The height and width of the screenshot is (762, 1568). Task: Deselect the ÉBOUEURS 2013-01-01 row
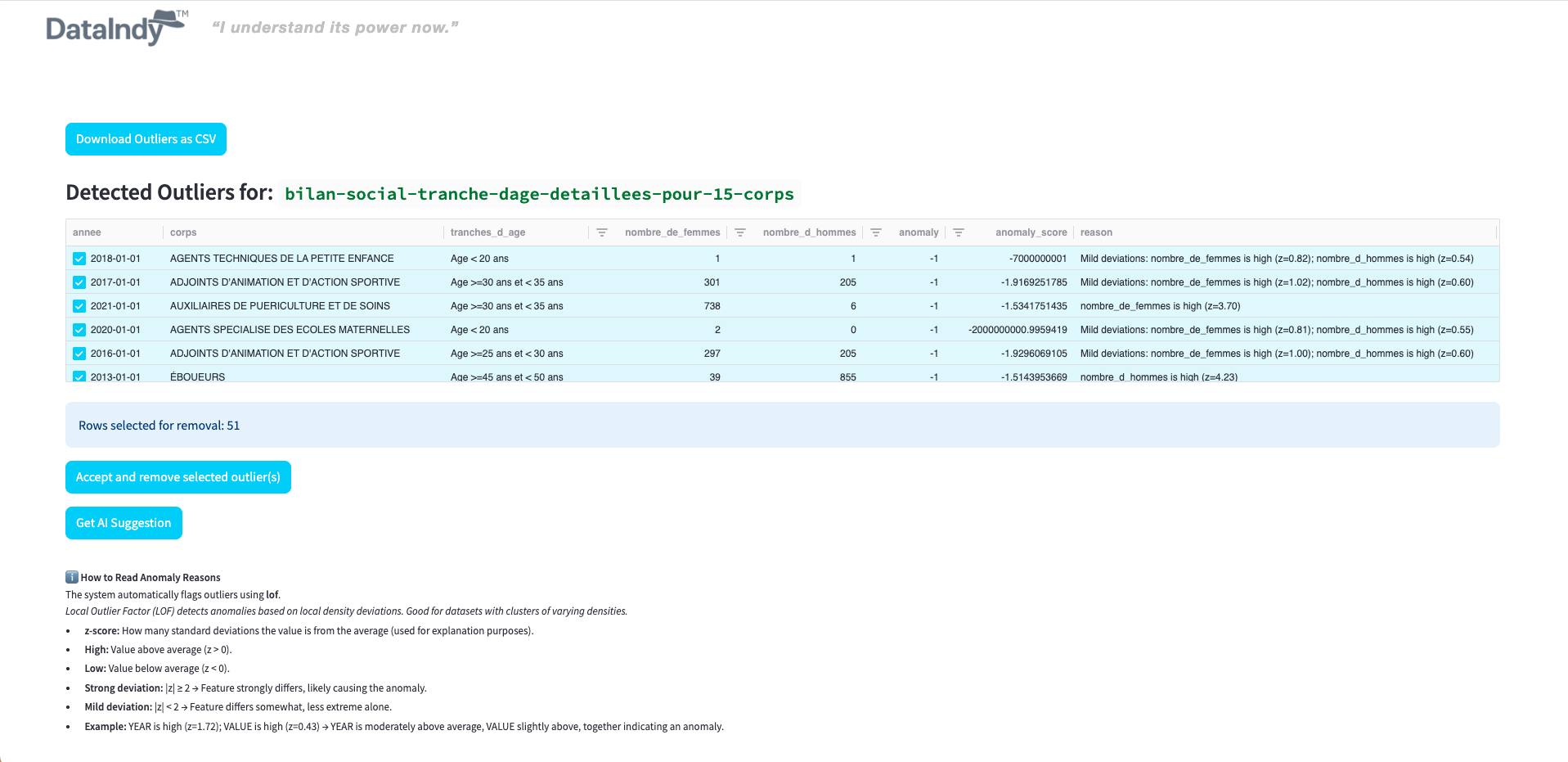pos(79,376)
